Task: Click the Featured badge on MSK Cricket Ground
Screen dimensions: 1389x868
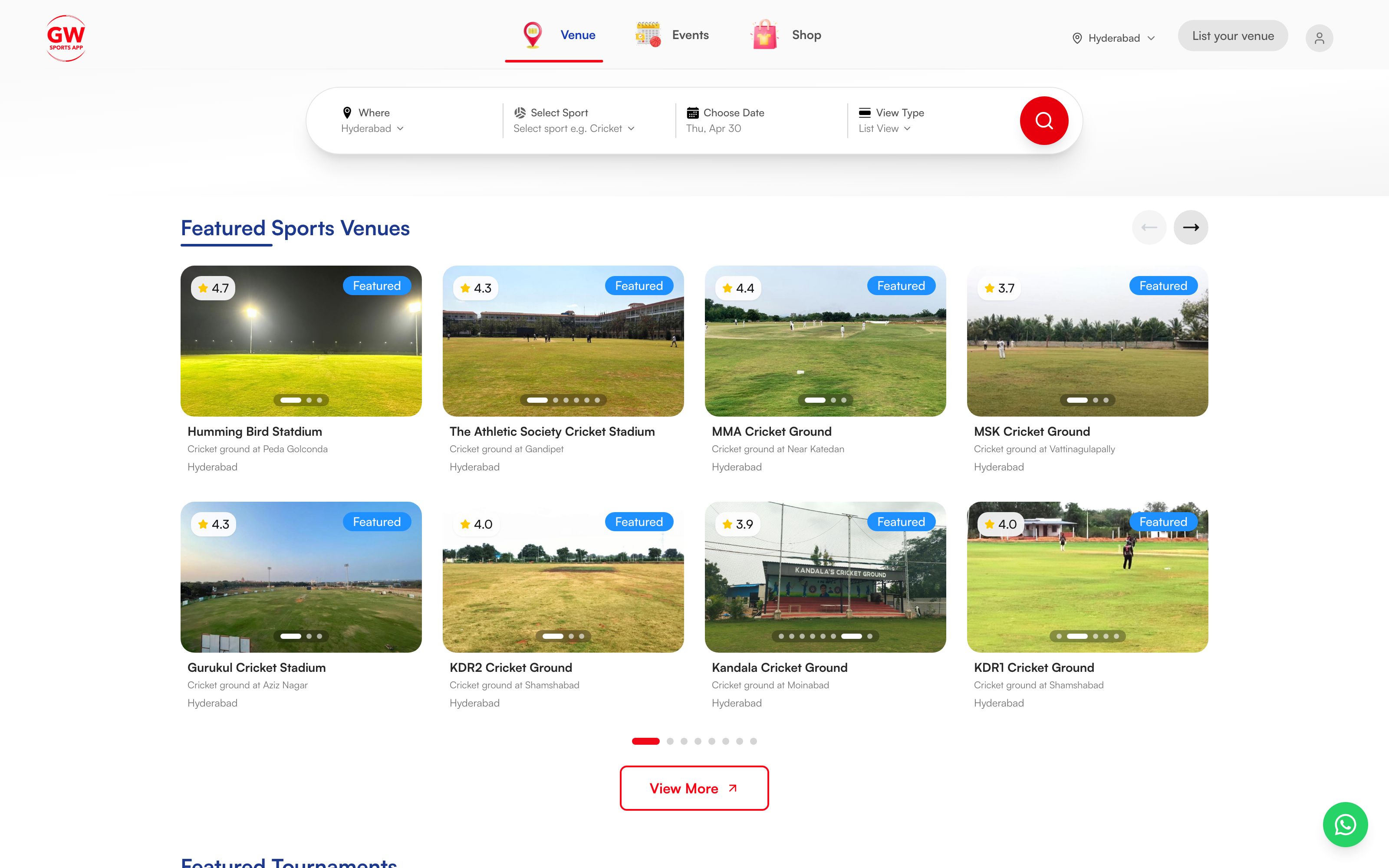Action: pos(1163,286)
